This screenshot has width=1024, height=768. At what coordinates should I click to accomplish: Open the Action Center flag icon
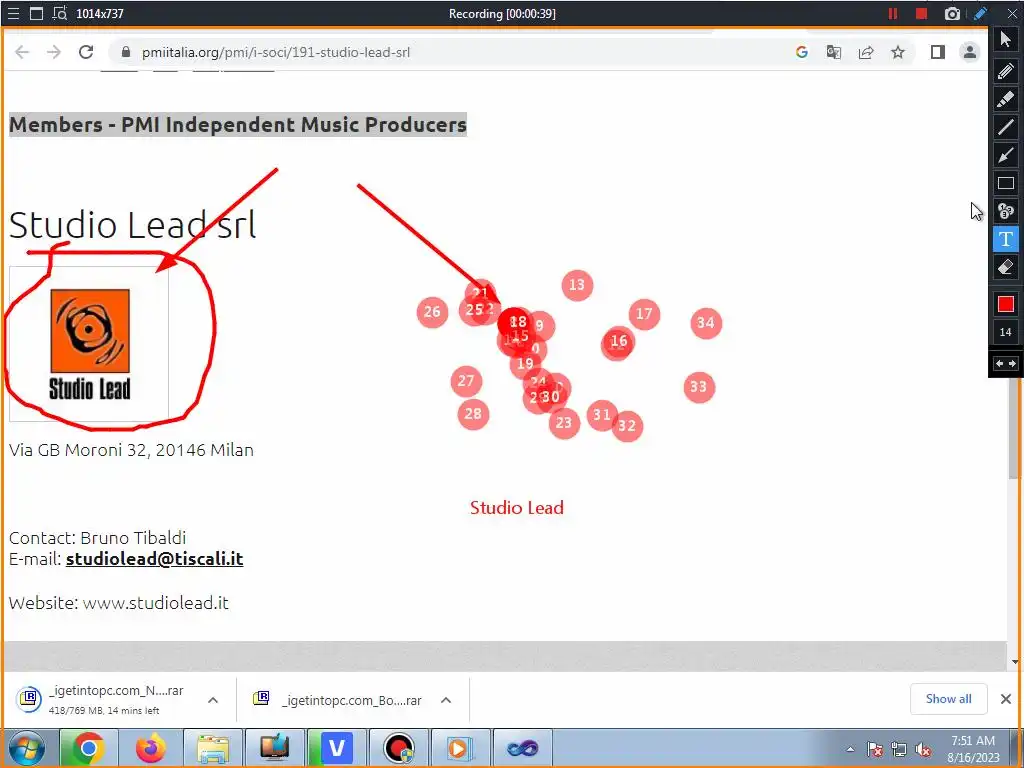pos(875,750)
